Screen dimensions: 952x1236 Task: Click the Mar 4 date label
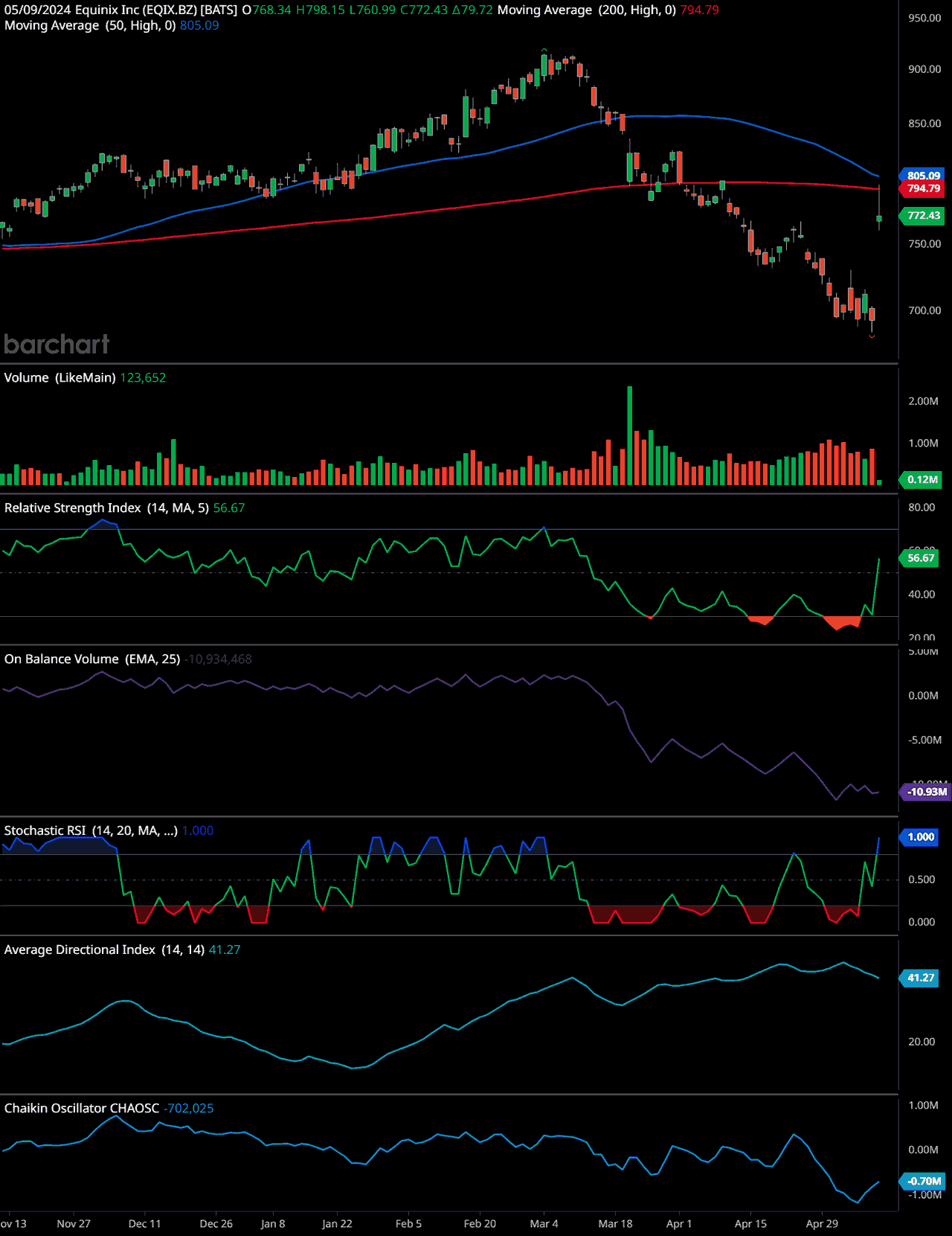click(x=544, y=1224)
